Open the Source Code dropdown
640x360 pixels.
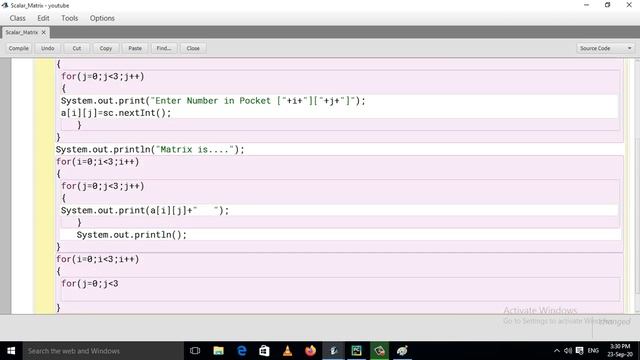[605, 48]
